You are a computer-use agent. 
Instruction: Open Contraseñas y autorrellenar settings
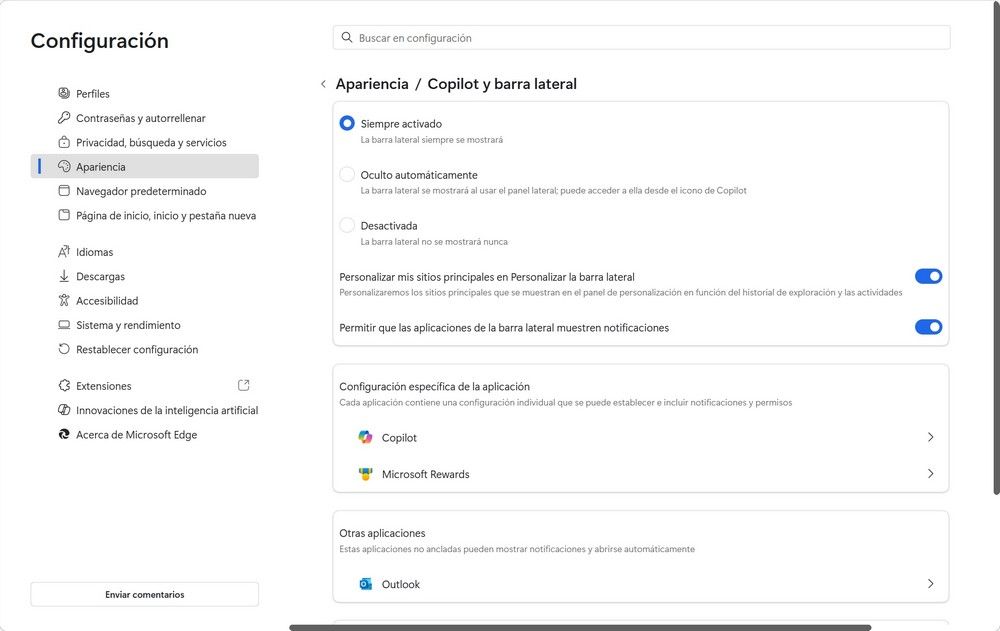click(x=141, y=117)
